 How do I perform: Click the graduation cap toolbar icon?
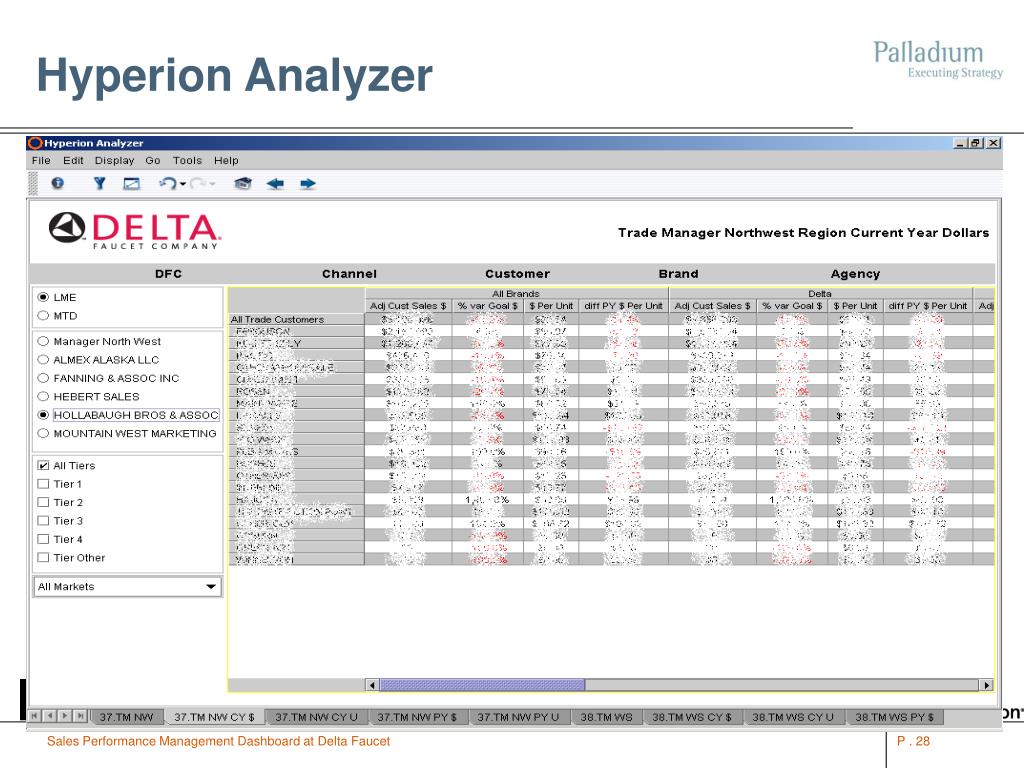point(243,184)
